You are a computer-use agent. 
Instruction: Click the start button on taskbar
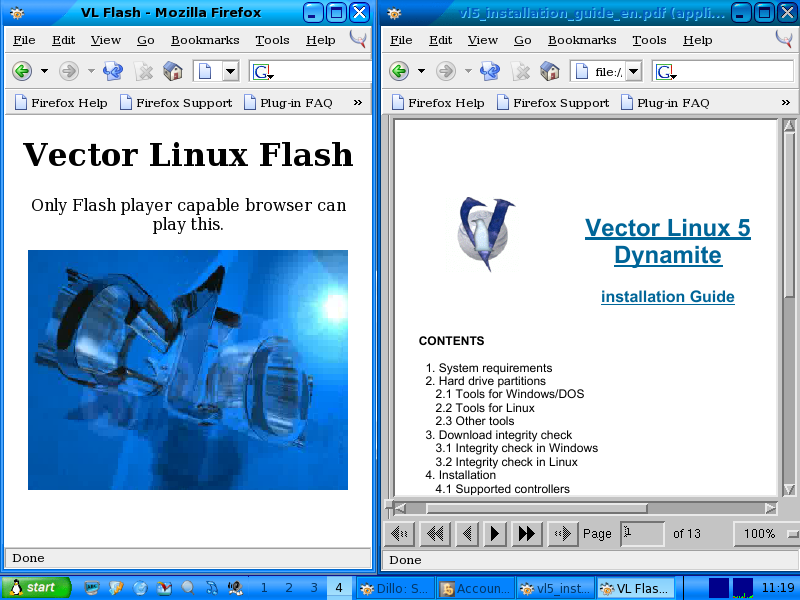pyautogui.click(x=36, y=588)
